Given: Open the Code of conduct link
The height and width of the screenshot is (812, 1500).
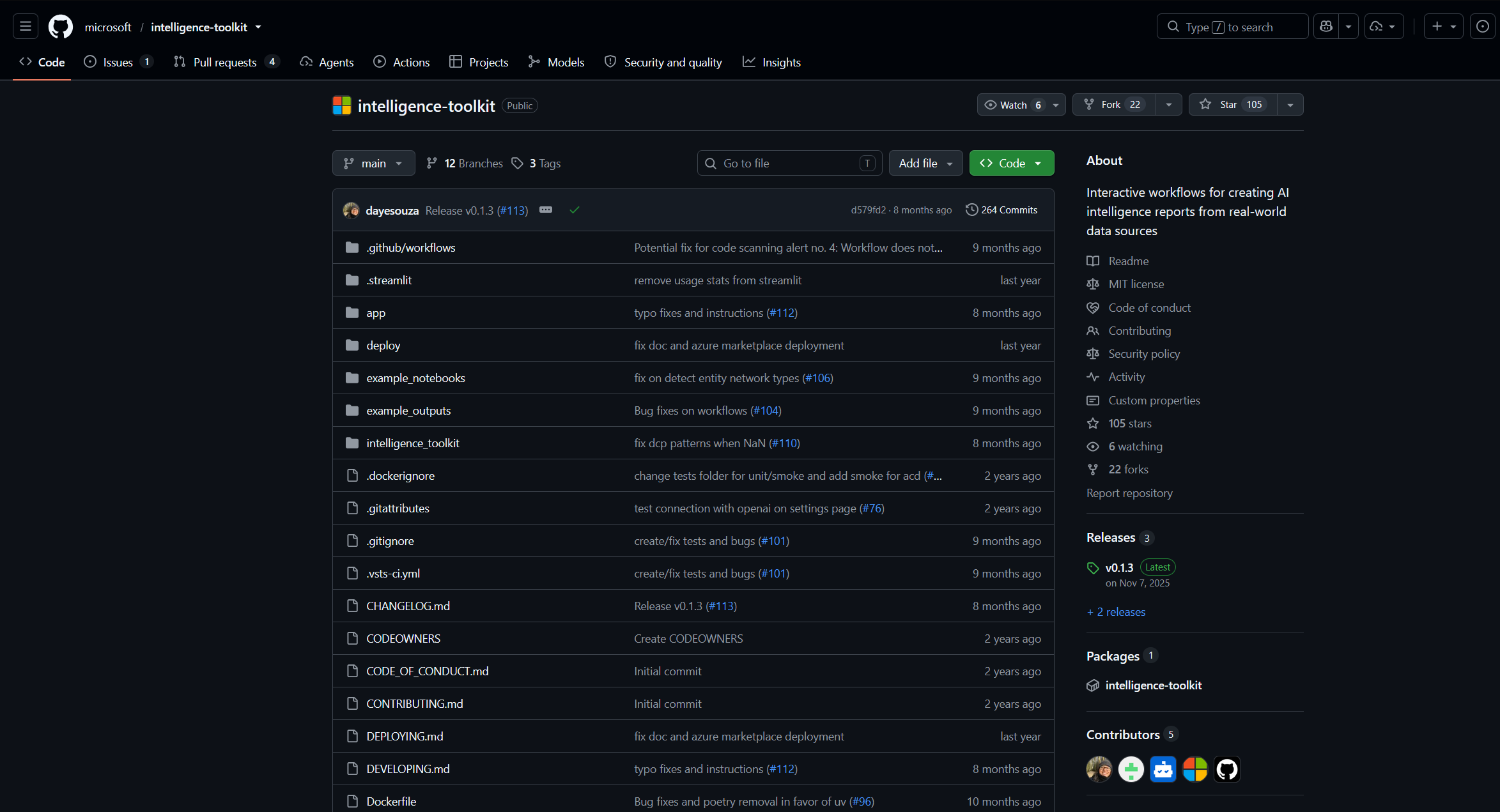Looking at the screenshot, I should coord(1149,308).
